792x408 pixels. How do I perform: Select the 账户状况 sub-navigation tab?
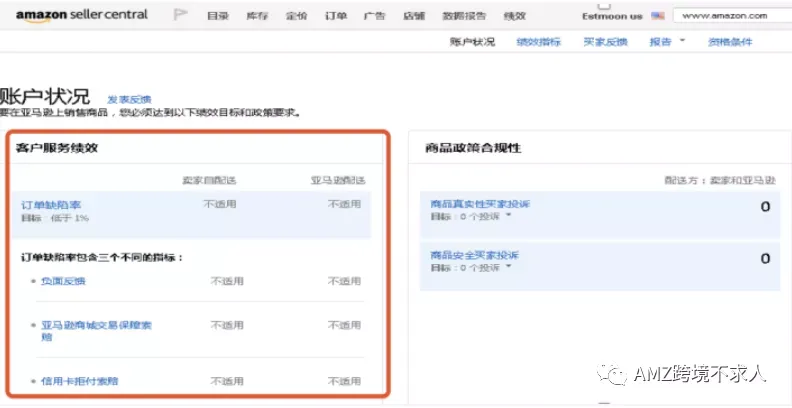click(x=472, y=42)
